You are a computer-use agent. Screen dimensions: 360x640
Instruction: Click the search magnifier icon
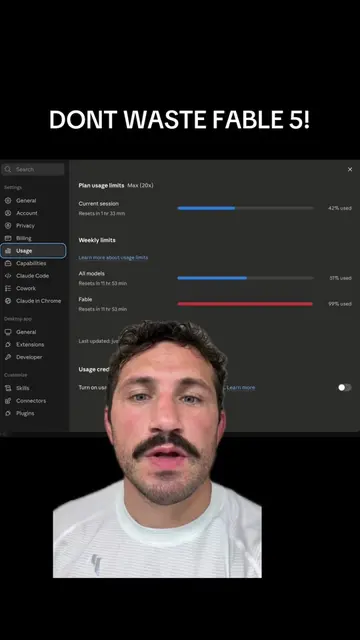click(x=8, y=169)
